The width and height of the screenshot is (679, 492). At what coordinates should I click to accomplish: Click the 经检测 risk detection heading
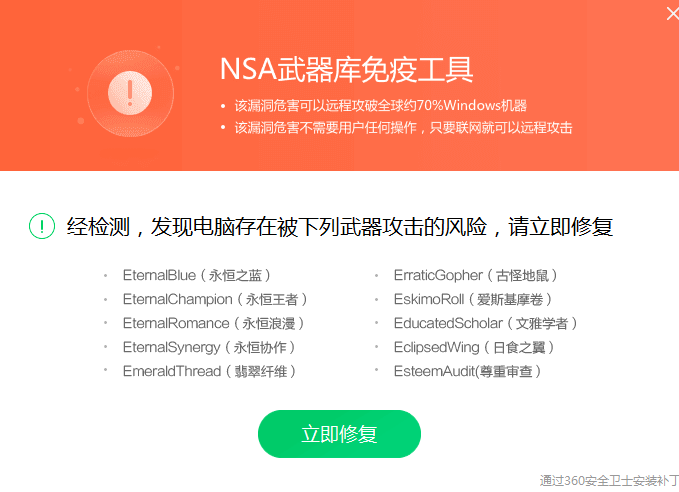pyautogui.click(x=340, y=227)
